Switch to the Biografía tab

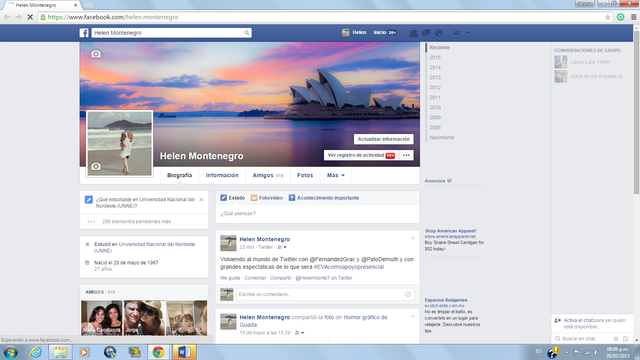click(x=179, y=175)
